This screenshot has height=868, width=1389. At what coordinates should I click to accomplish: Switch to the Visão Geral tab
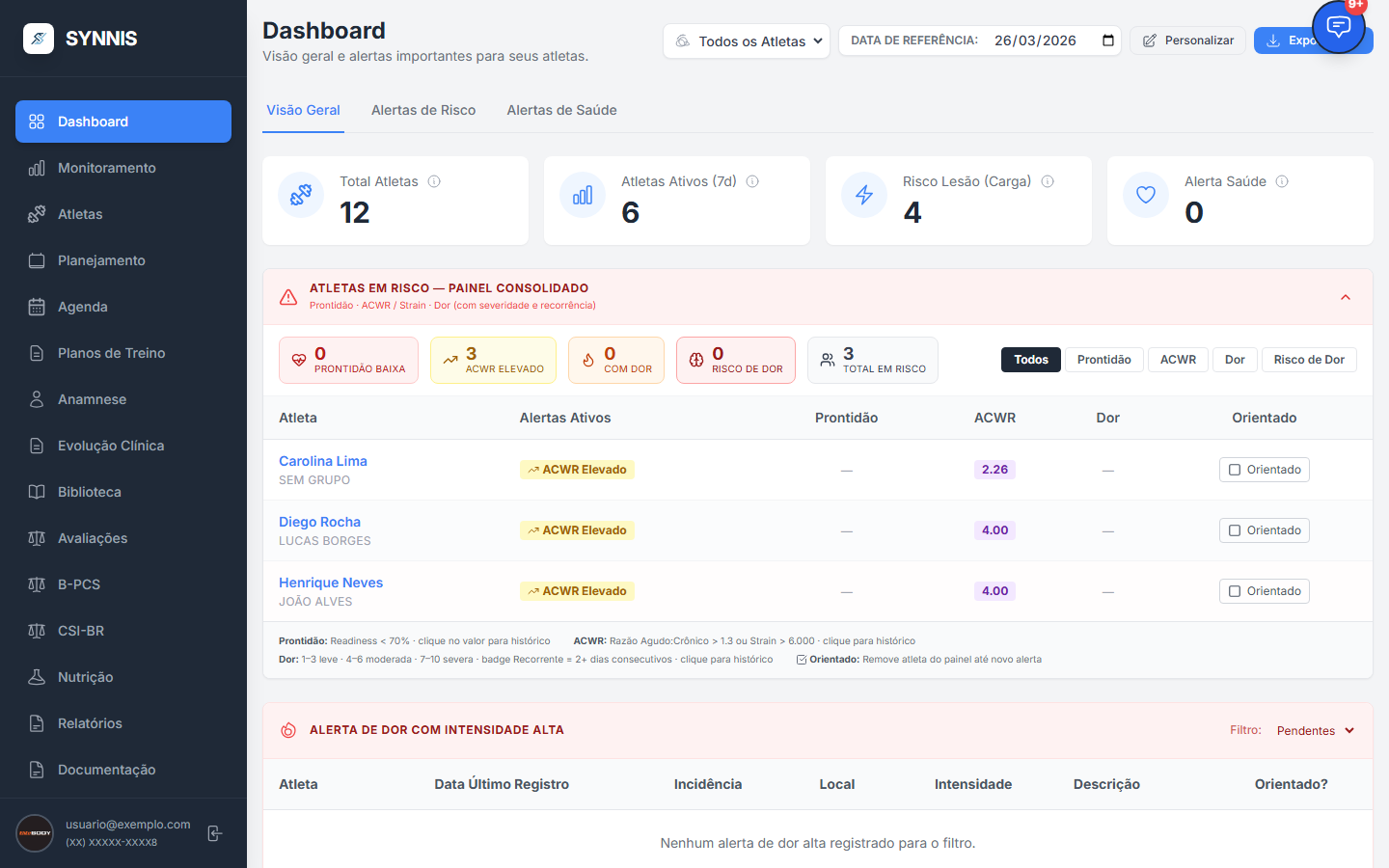303,110
